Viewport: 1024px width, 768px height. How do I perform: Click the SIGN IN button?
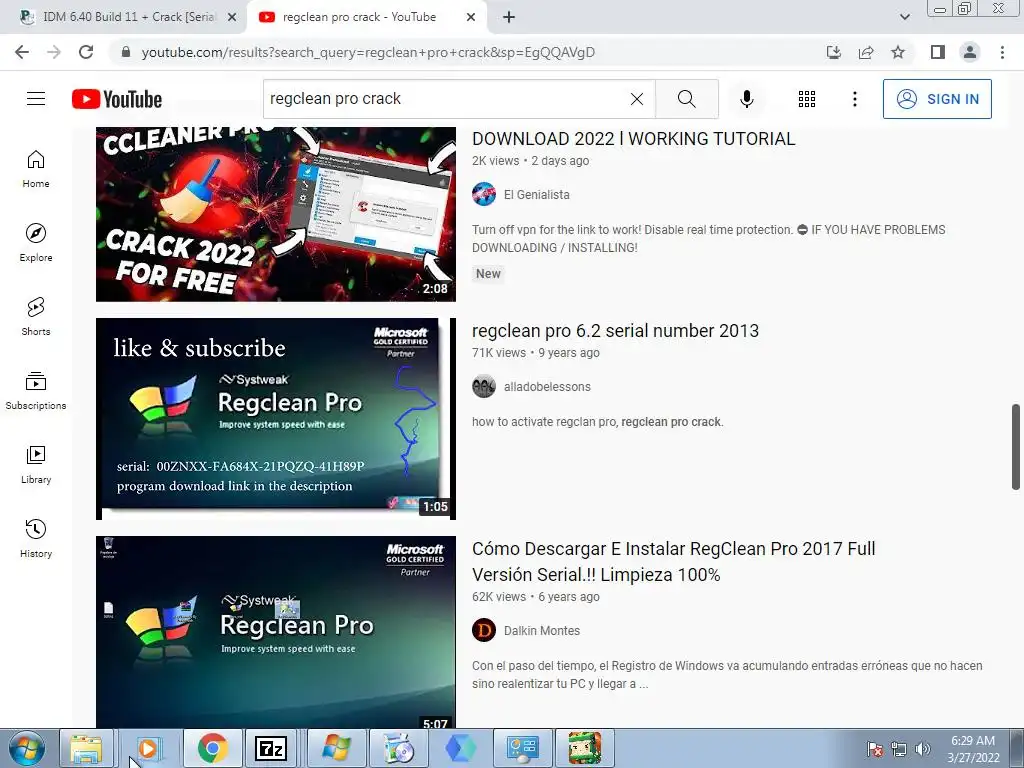[x=937, y=99]
